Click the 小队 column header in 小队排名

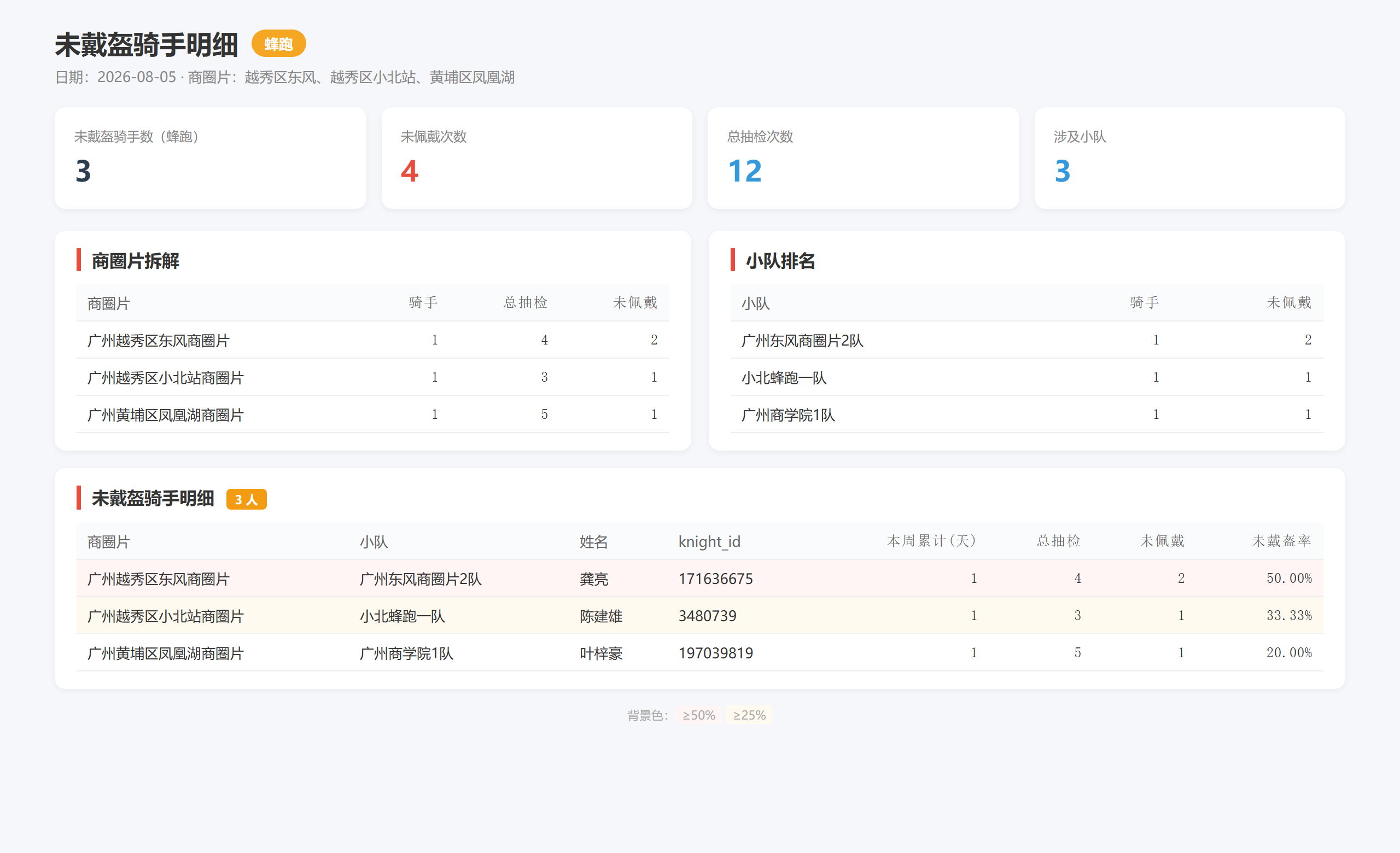tap(756, 303)
